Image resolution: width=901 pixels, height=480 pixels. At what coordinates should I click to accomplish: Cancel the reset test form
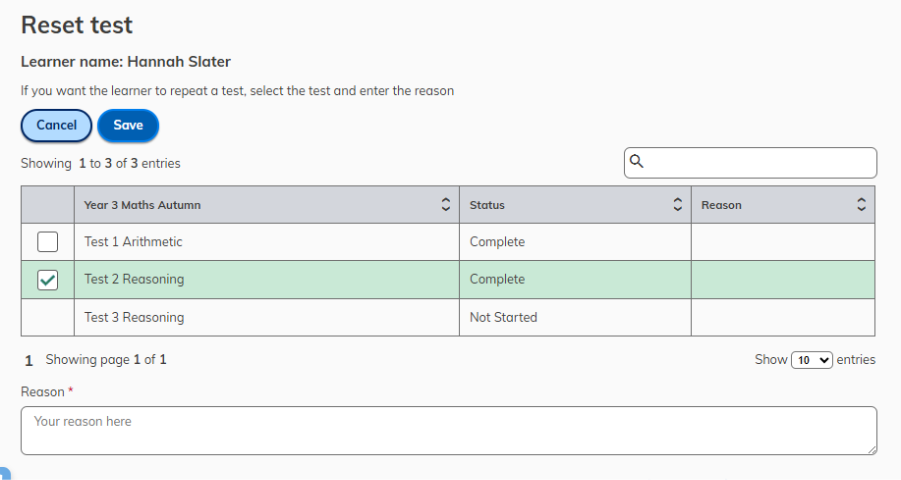pos(56,125)
